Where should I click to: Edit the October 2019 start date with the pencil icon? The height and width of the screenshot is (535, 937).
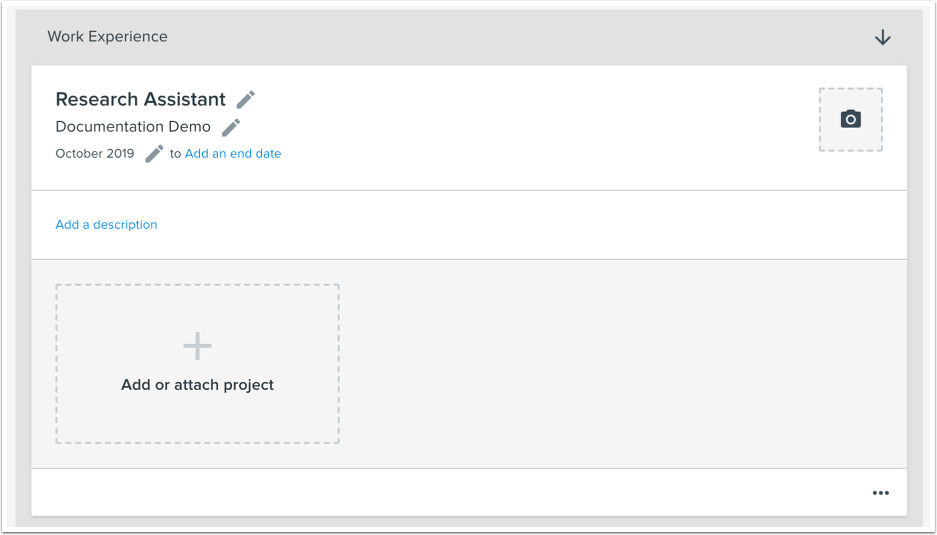coord(154,154)
